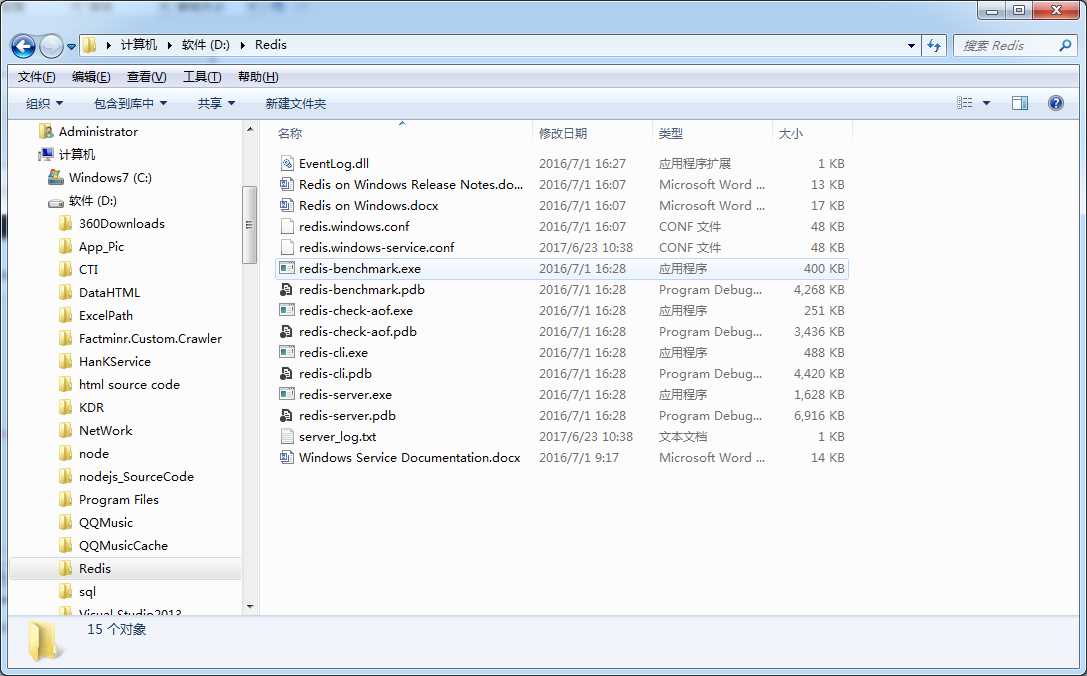Click 软件 (D:) in address breadcrumb
Screen dimensions: 1087x676
(205, 45)
